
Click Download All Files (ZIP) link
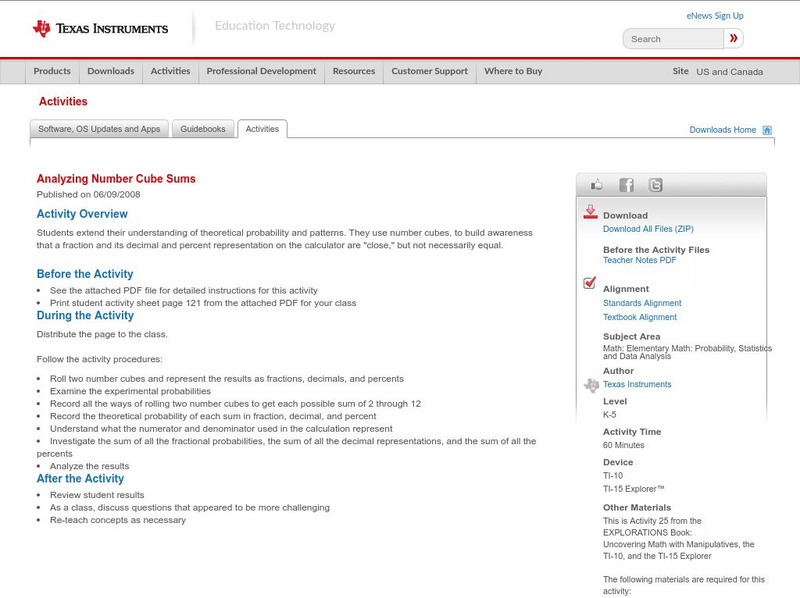[648, 229]
